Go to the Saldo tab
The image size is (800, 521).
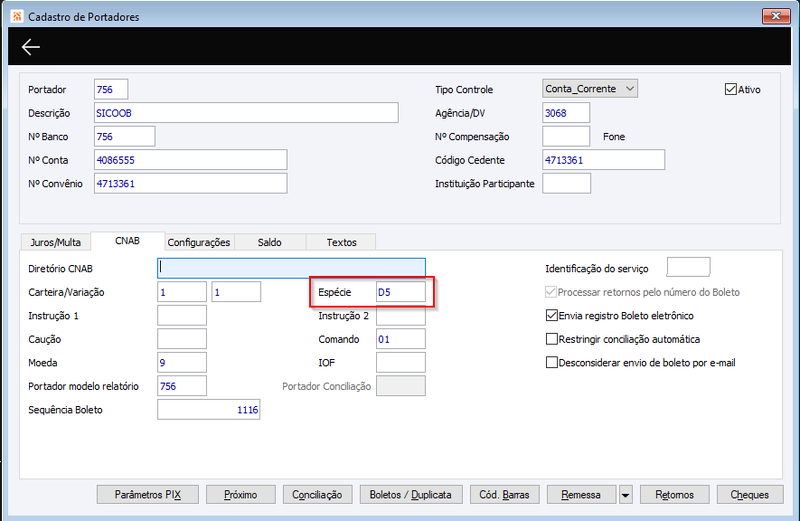[269, 242]
